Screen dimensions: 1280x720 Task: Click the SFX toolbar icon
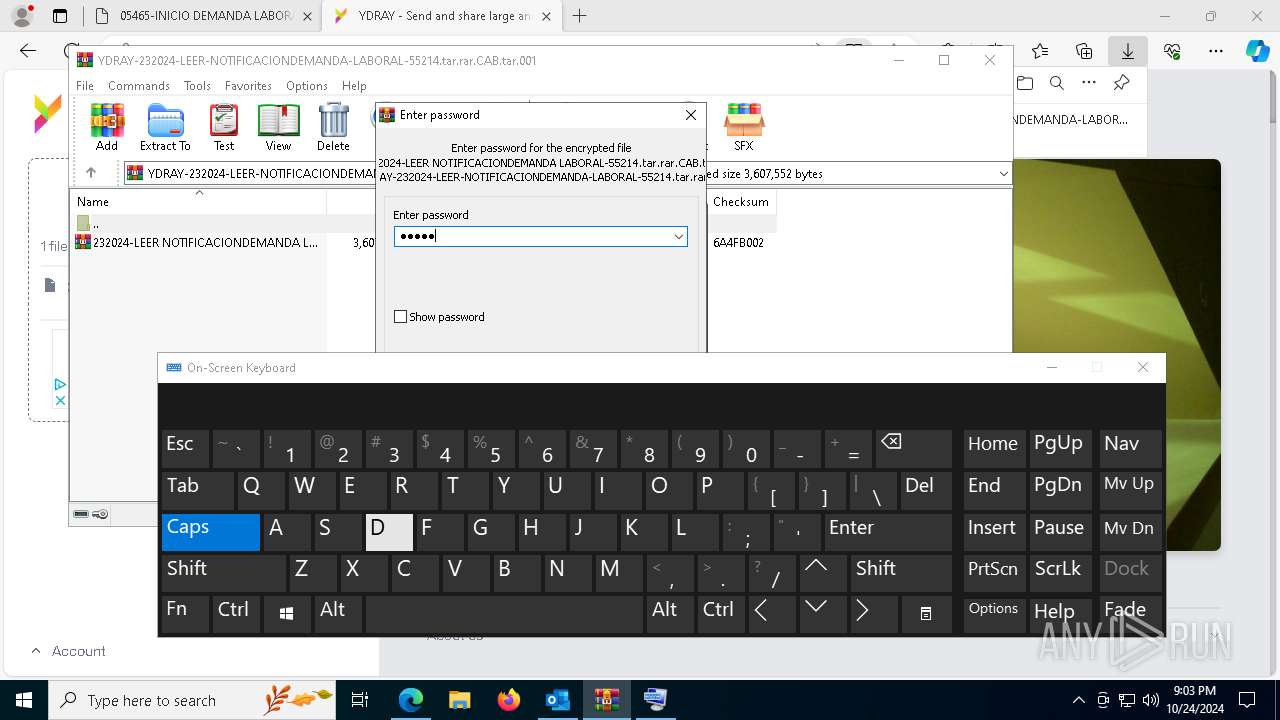744,127
